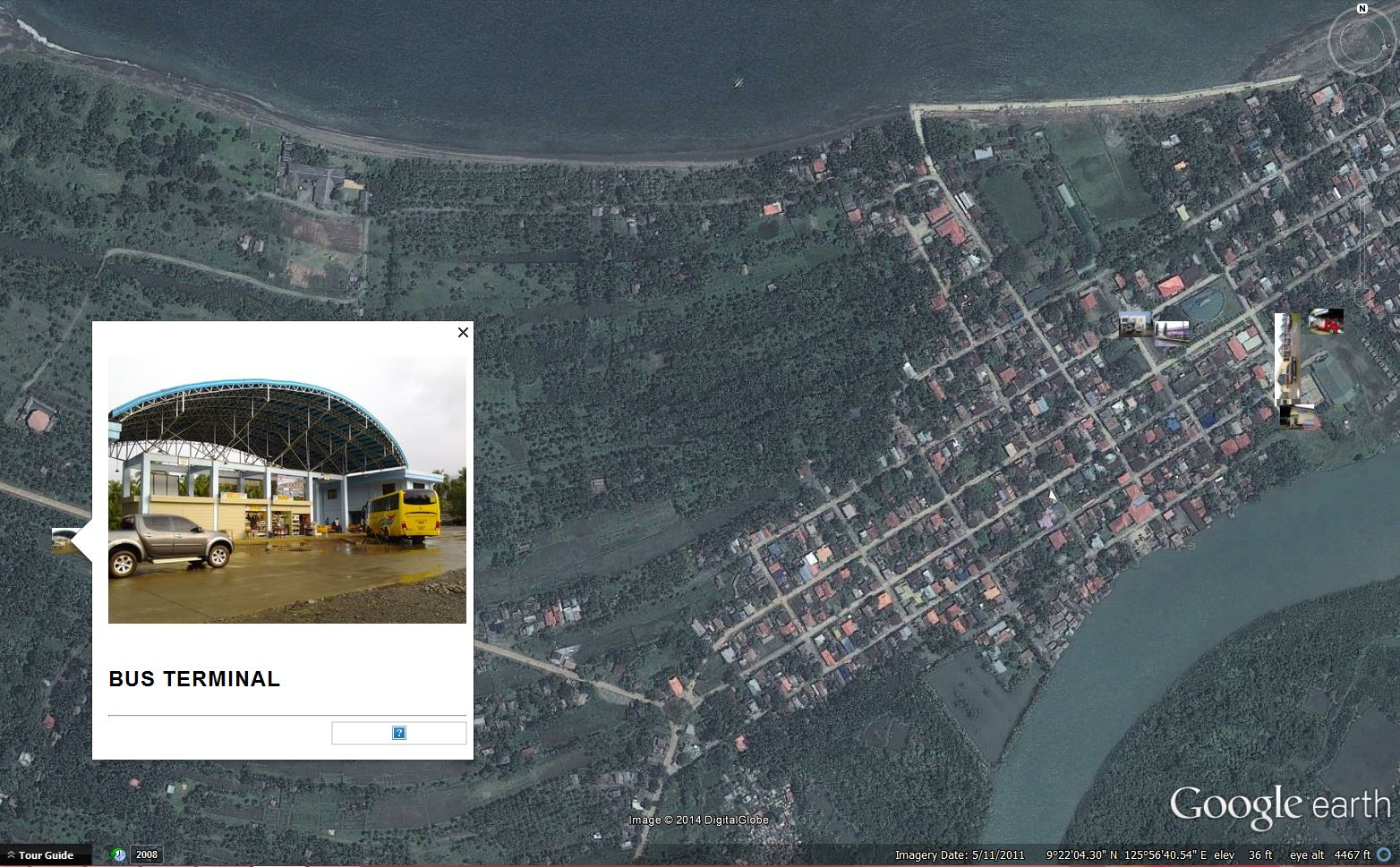Close the Bus Terminal info balloon
The height and width of the screenshot is (867, 1400).
click(x=463, y=332)
